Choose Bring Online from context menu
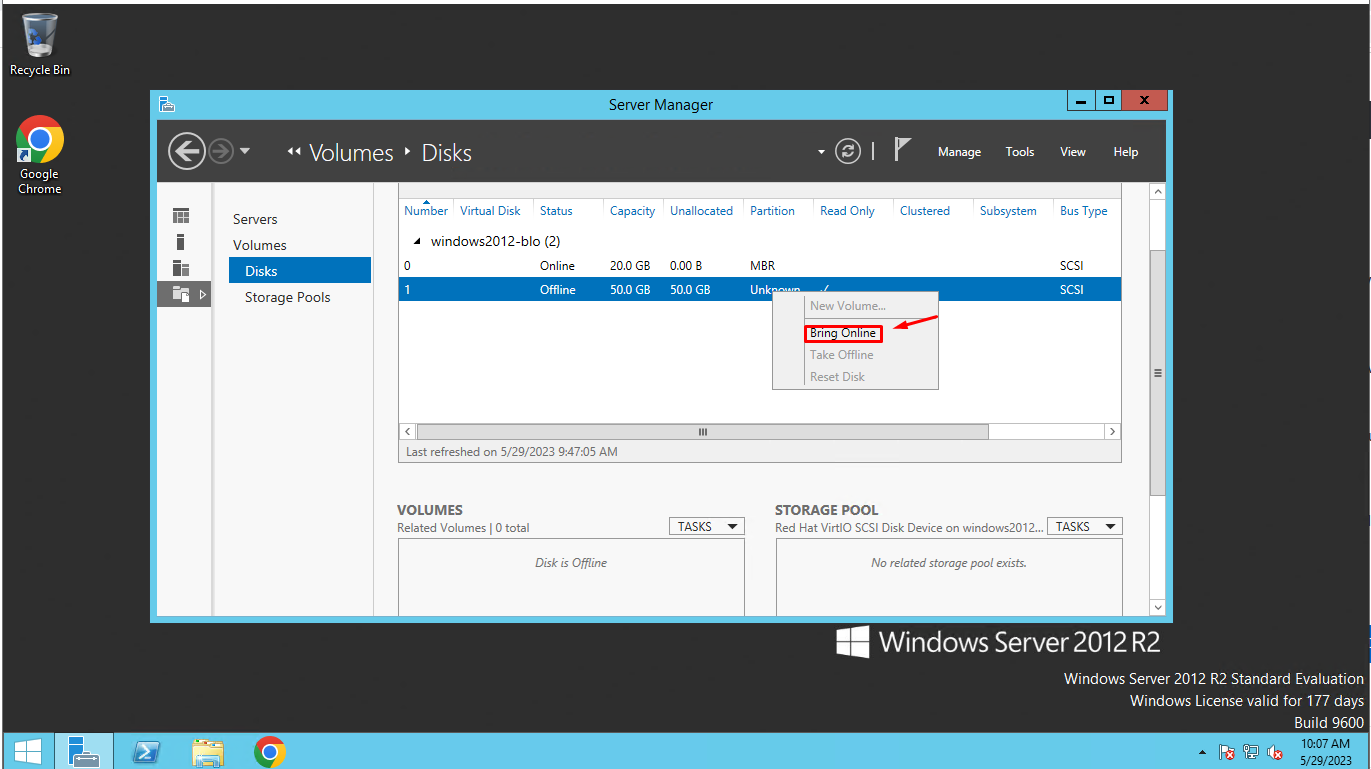 [843, 333]
